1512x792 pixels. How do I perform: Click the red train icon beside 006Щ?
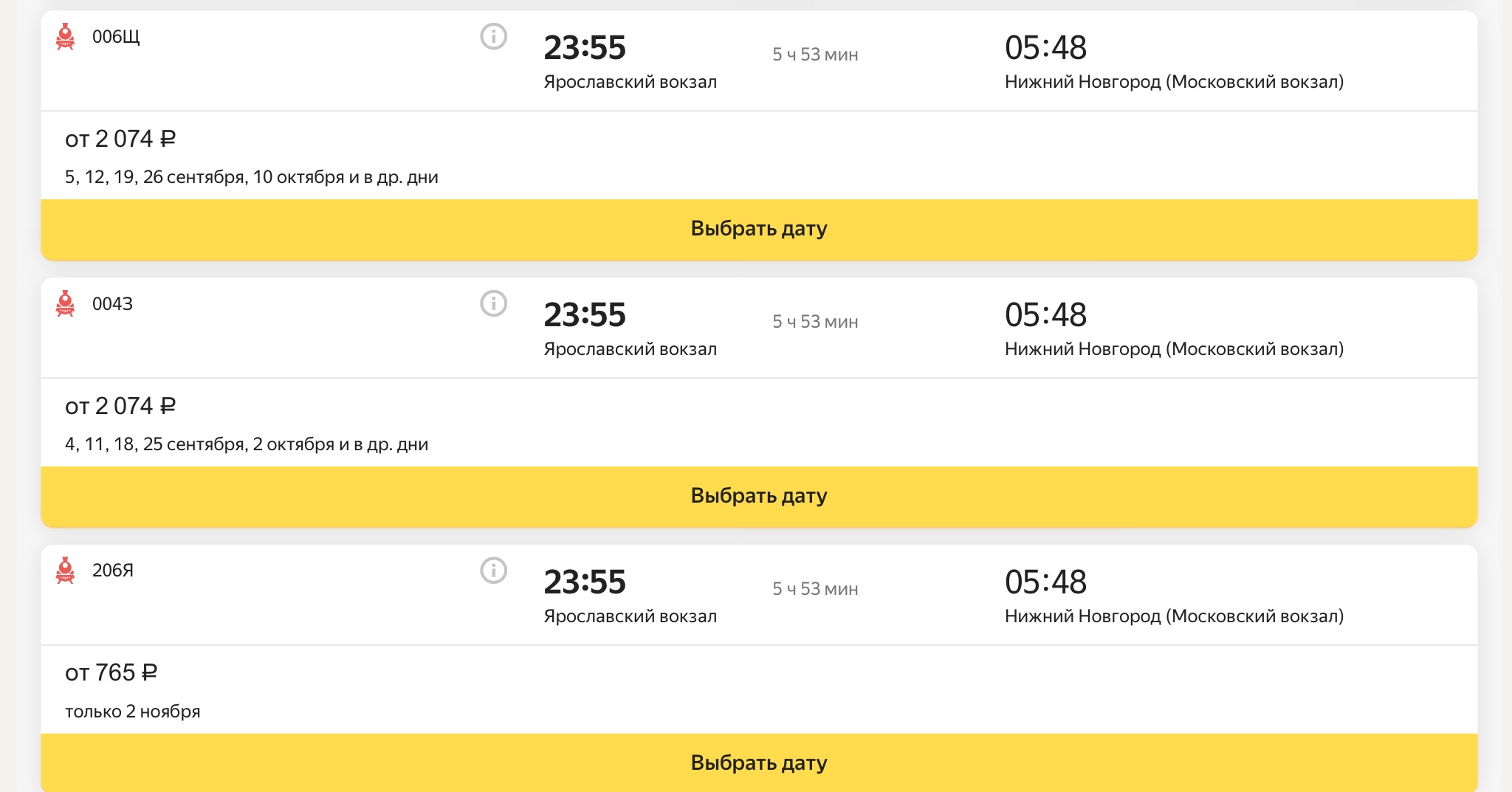point(65,36)
